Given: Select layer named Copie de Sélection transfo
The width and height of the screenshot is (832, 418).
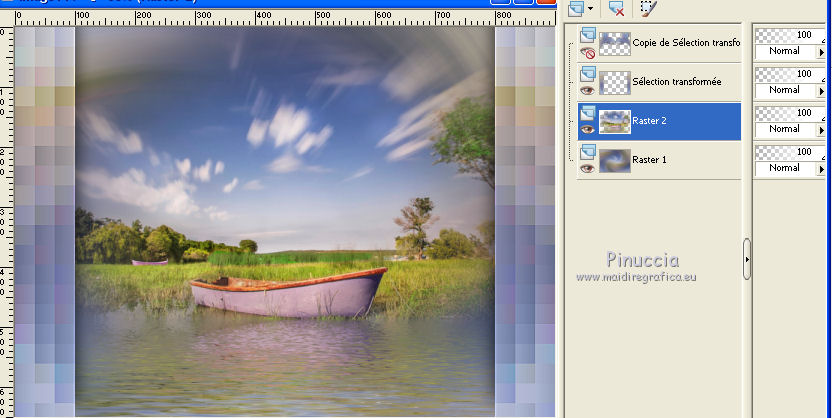Looking at the screenshot, I should coord(686,43).
